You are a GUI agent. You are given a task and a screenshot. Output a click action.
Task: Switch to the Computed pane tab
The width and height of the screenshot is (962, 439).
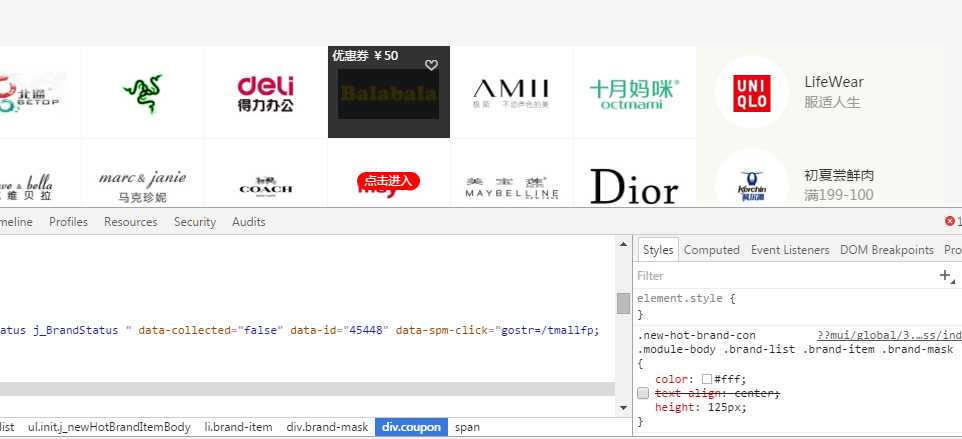point(712,250)
